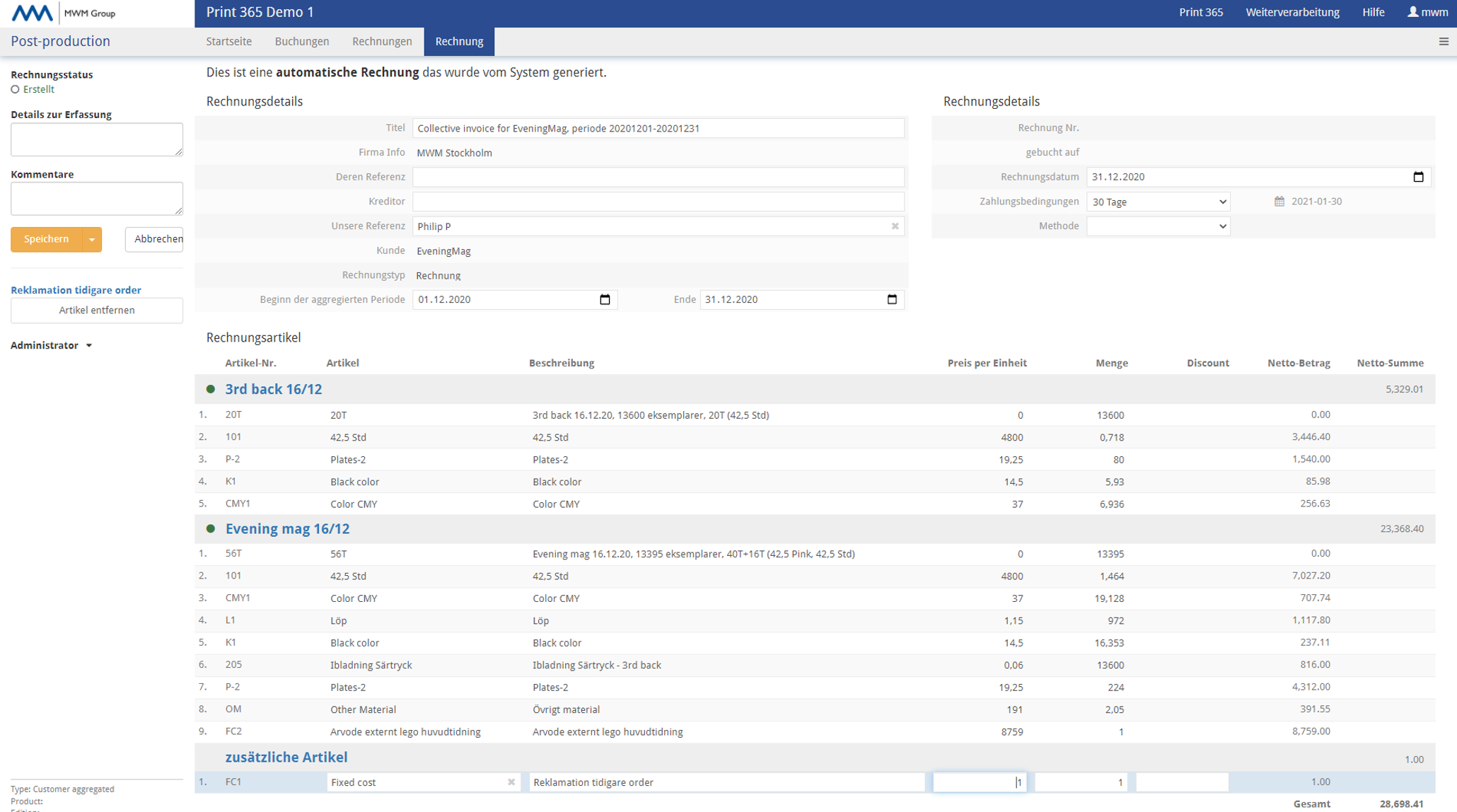Click green status dot of Evening mag 16/12
Viewport: 1457px width, 812px height.
(x=210, y=528)
